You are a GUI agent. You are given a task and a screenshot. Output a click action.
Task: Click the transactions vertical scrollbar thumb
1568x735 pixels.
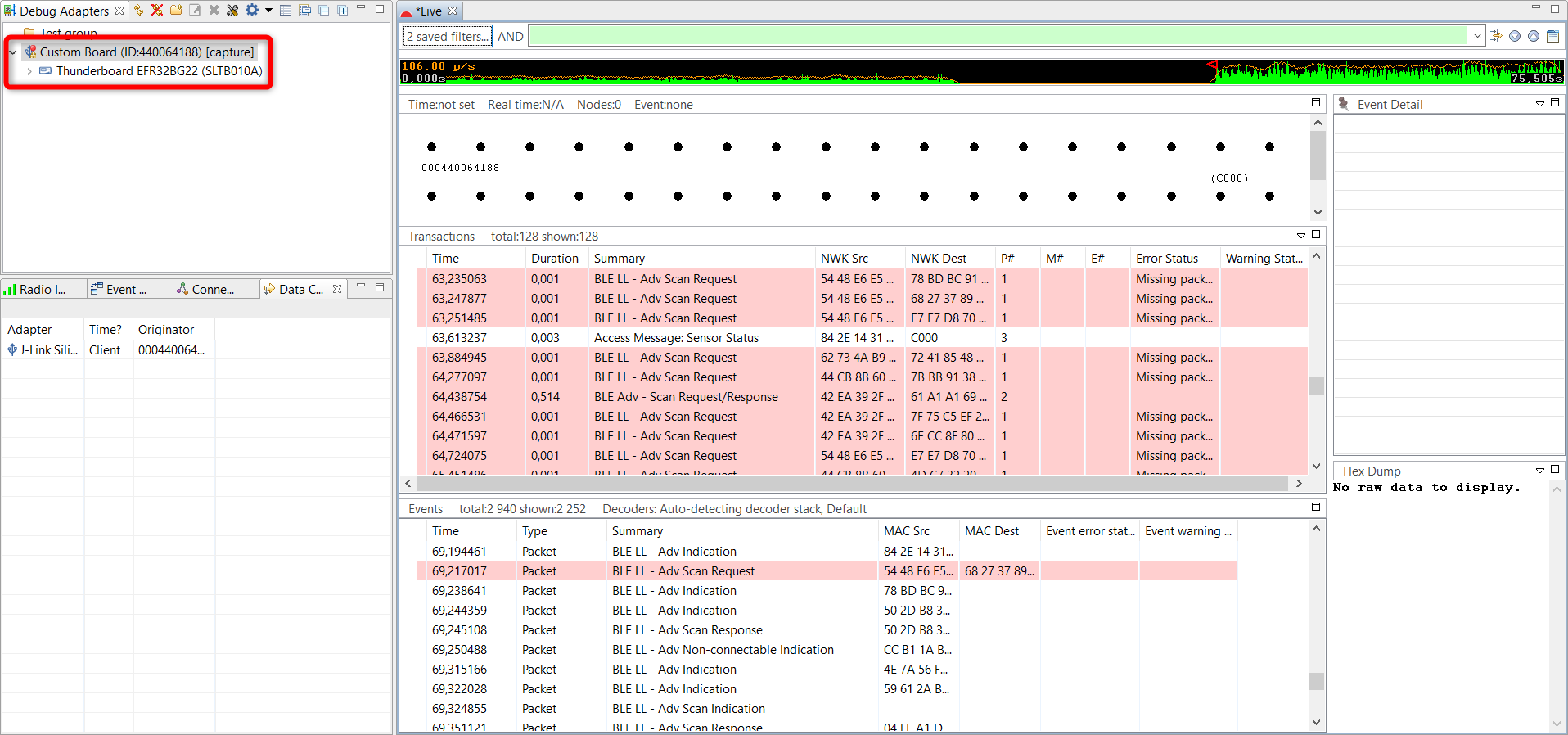[1316, 385]
